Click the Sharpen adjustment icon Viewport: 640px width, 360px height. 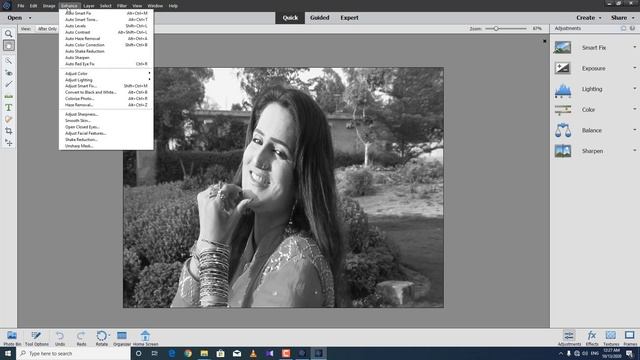coord(562,151)
